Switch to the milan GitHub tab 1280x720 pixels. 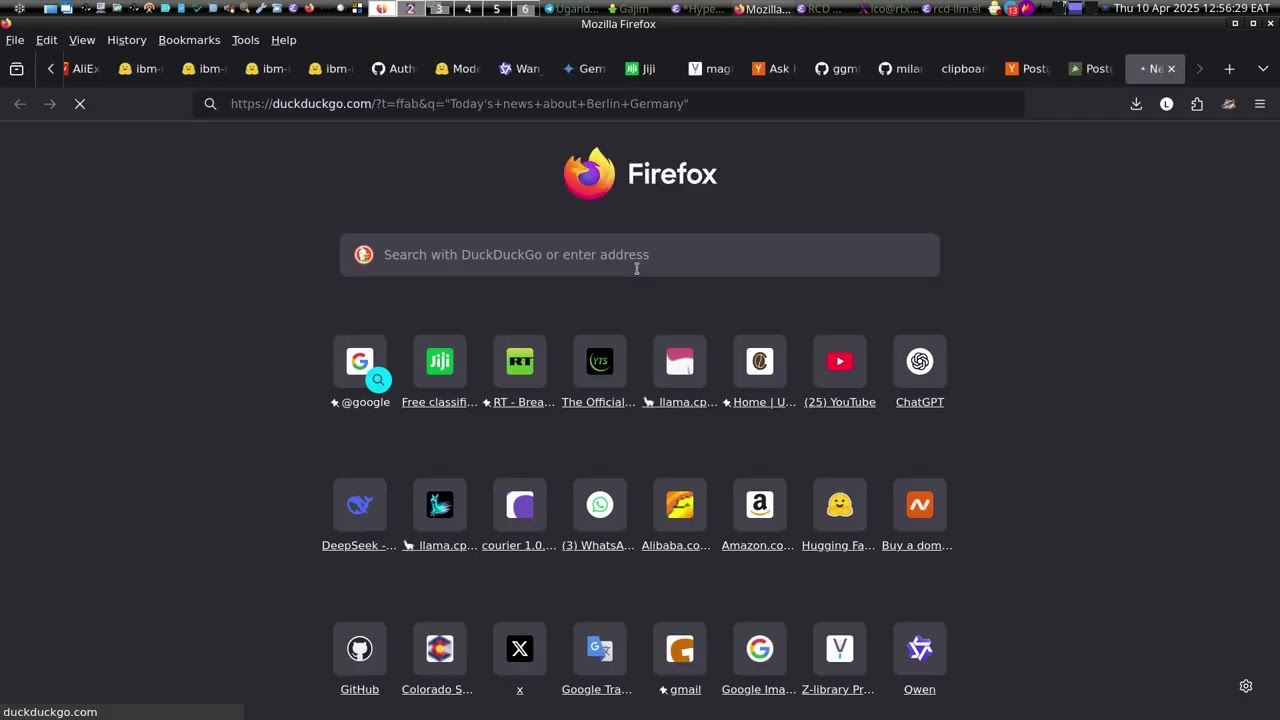tap(900, 69)
